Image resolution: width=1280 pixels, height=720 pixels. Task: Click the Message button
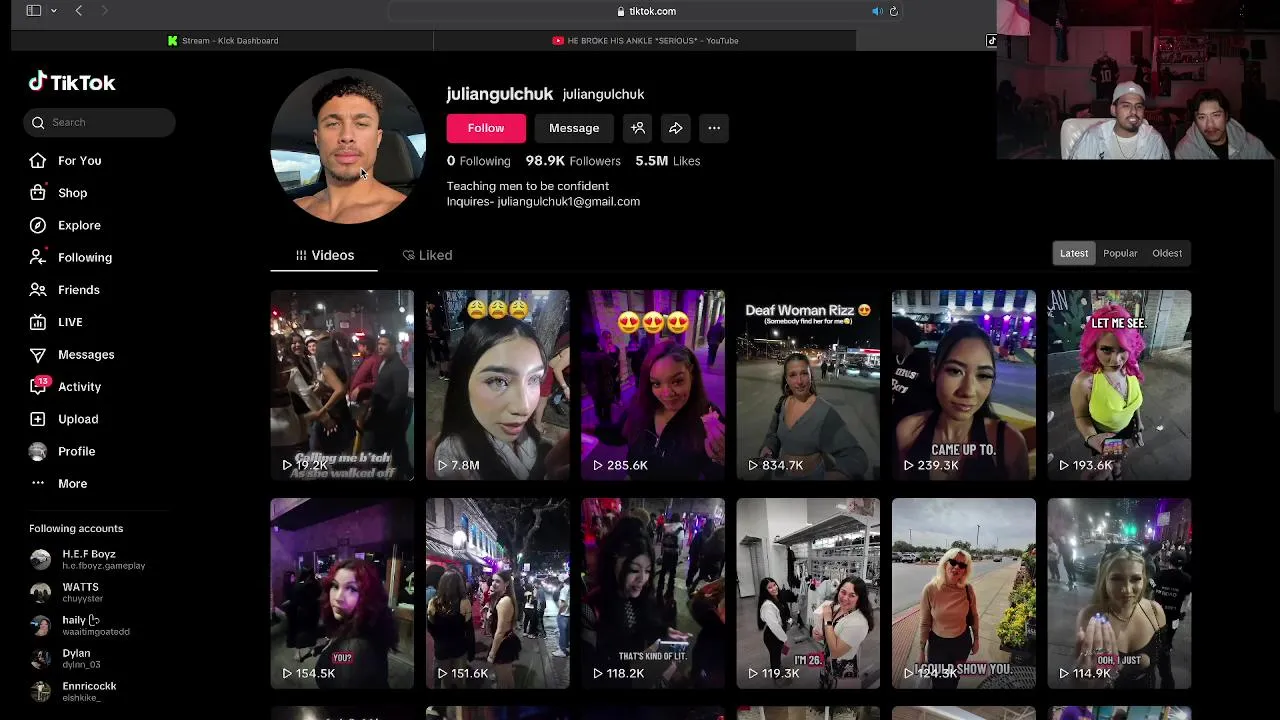(574, 128)
